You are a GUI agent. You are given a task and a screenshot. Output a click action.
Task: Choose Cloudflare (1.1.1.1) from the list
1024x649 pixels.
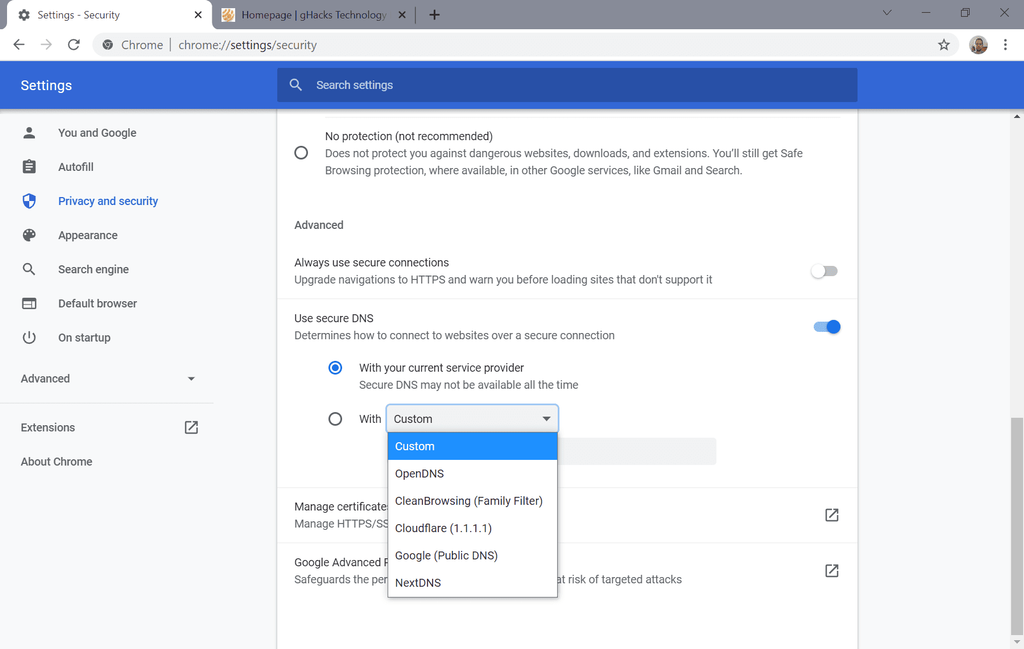(x=443, y=528)
